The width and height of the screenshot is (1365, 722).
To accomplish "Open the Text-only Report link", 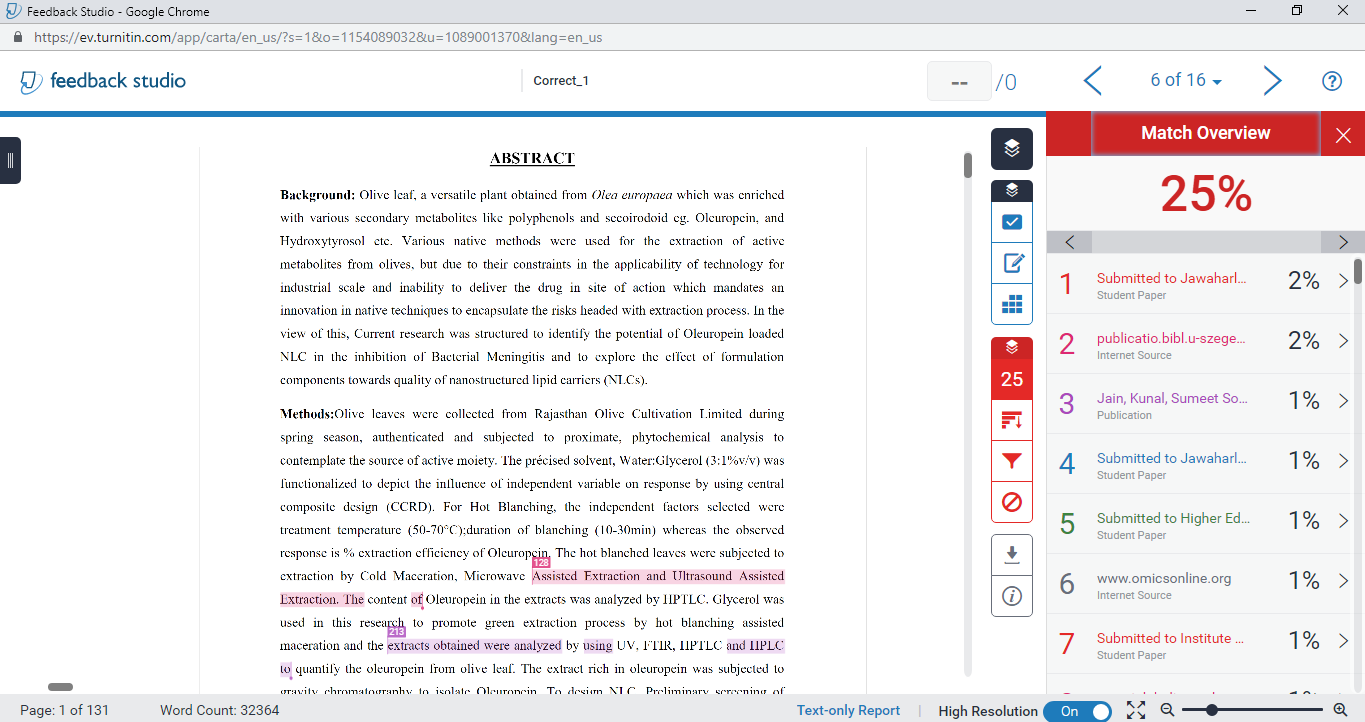I will pyautogui.click(x=848, y=711).
